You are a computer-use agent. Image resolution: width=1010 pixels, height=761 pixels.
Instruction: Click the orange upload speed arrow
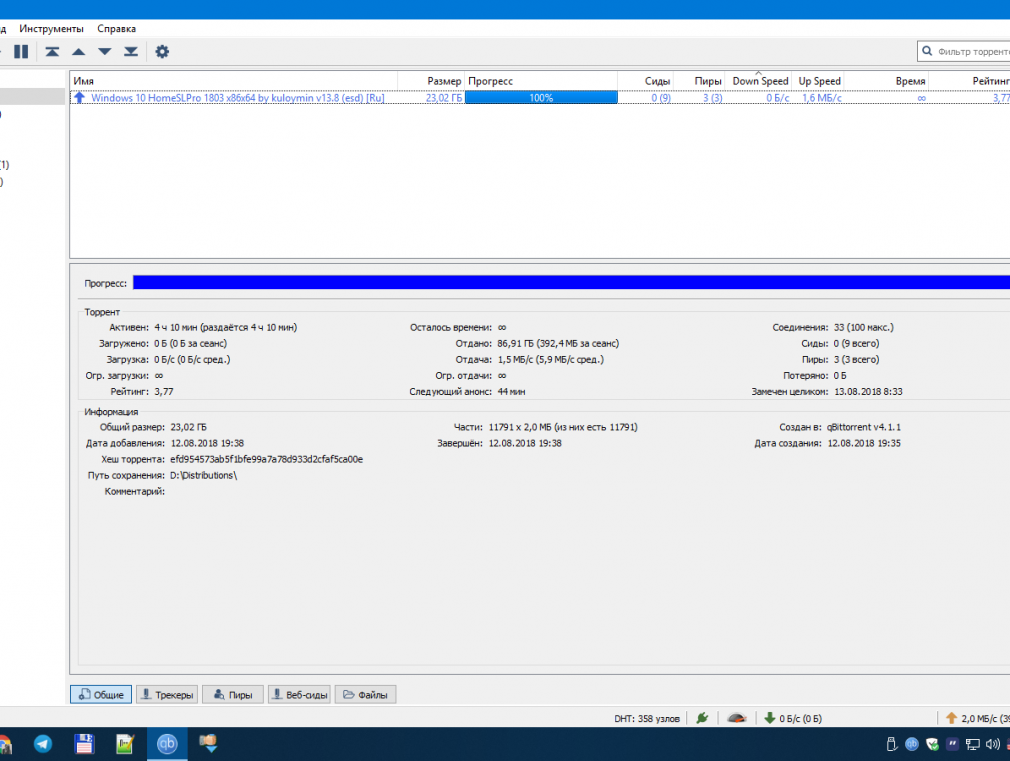(951, 718)
